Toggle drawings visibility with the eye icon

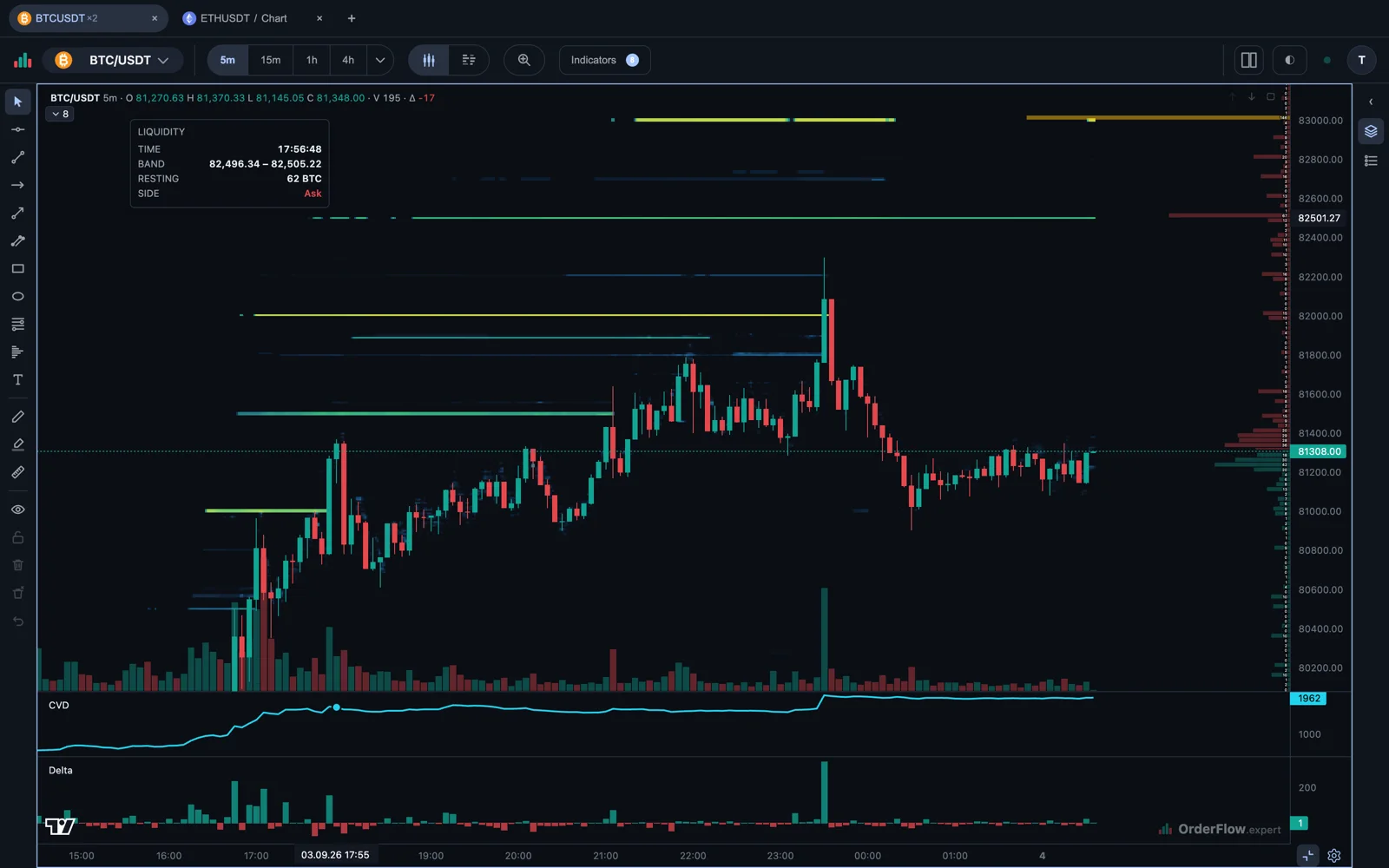pos(17,510)
